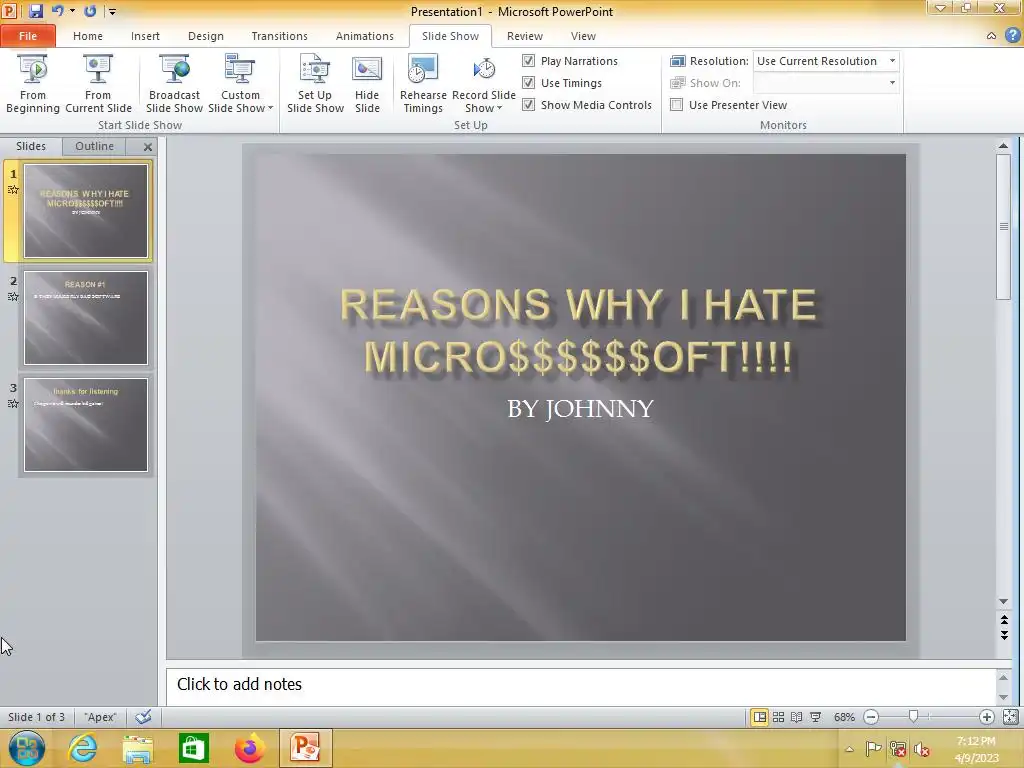The image size is (1024, 768).
Task: Open Windows Store taskbar icon
Action: click(193, 748)
